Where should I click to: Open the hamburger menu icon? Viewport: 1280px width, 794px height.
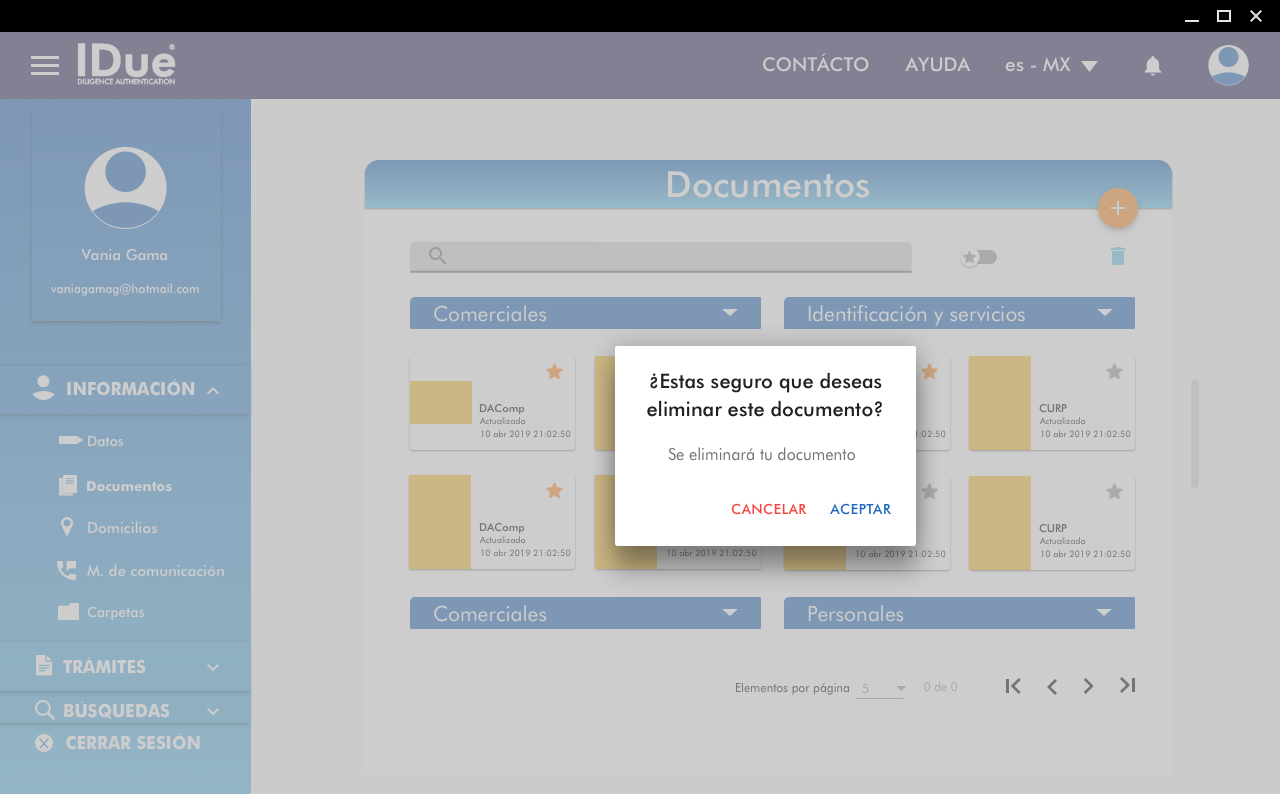tap(45, 66)
